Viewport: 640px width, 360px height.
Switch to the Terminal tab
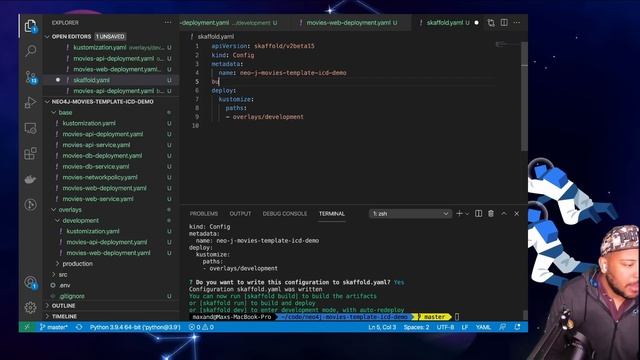[332, 213]
